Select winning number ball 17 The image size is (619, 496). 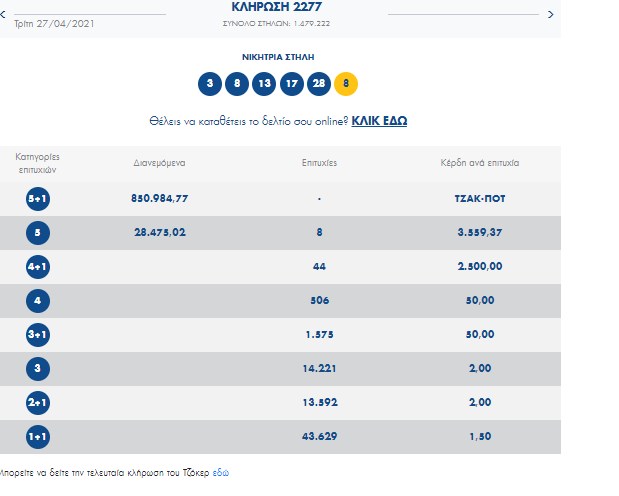coord(291,84)
